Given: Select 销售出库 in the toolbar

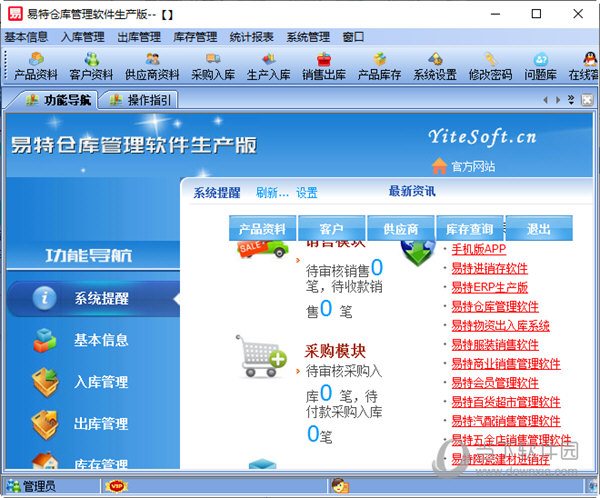Looking at the screenshot, I should pos(324,66).
